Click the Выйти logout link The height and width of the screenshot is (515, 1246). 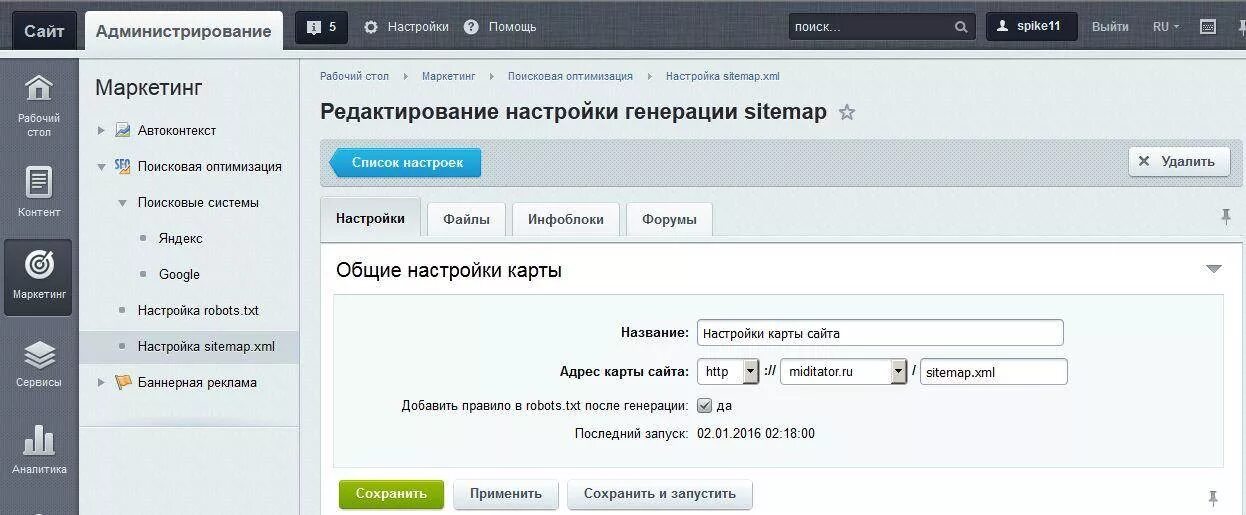[x=1110, y=27]
